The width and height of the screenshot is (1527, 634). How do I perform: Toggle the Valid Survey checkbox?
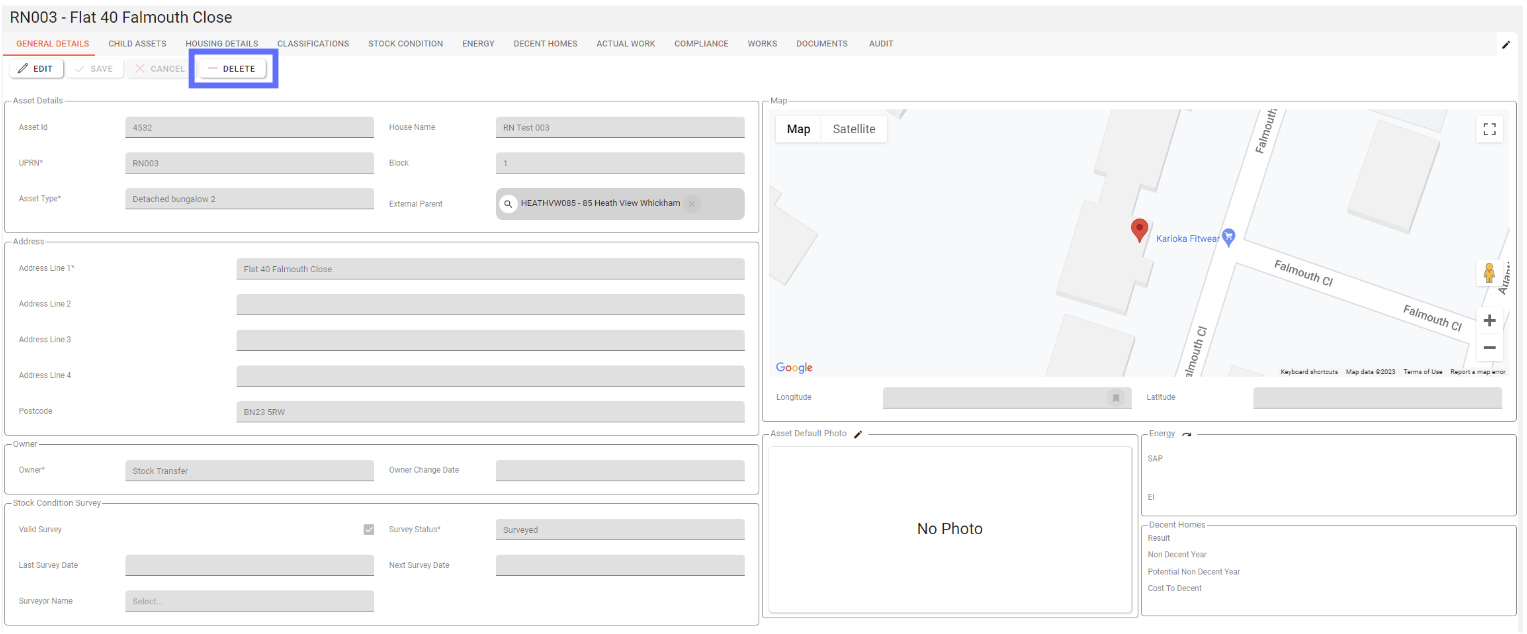(x=368, y=529)
